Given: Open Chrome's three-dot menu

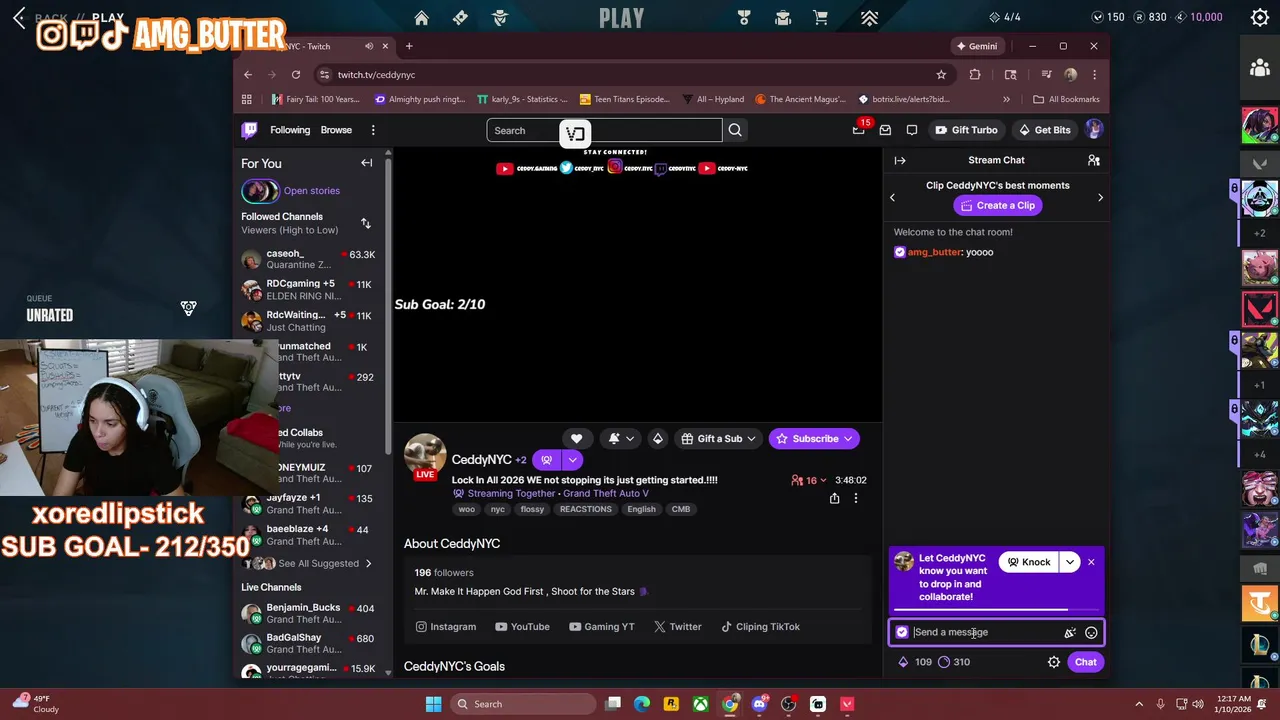Looking at the screenshot, I should click(1094, 75).
